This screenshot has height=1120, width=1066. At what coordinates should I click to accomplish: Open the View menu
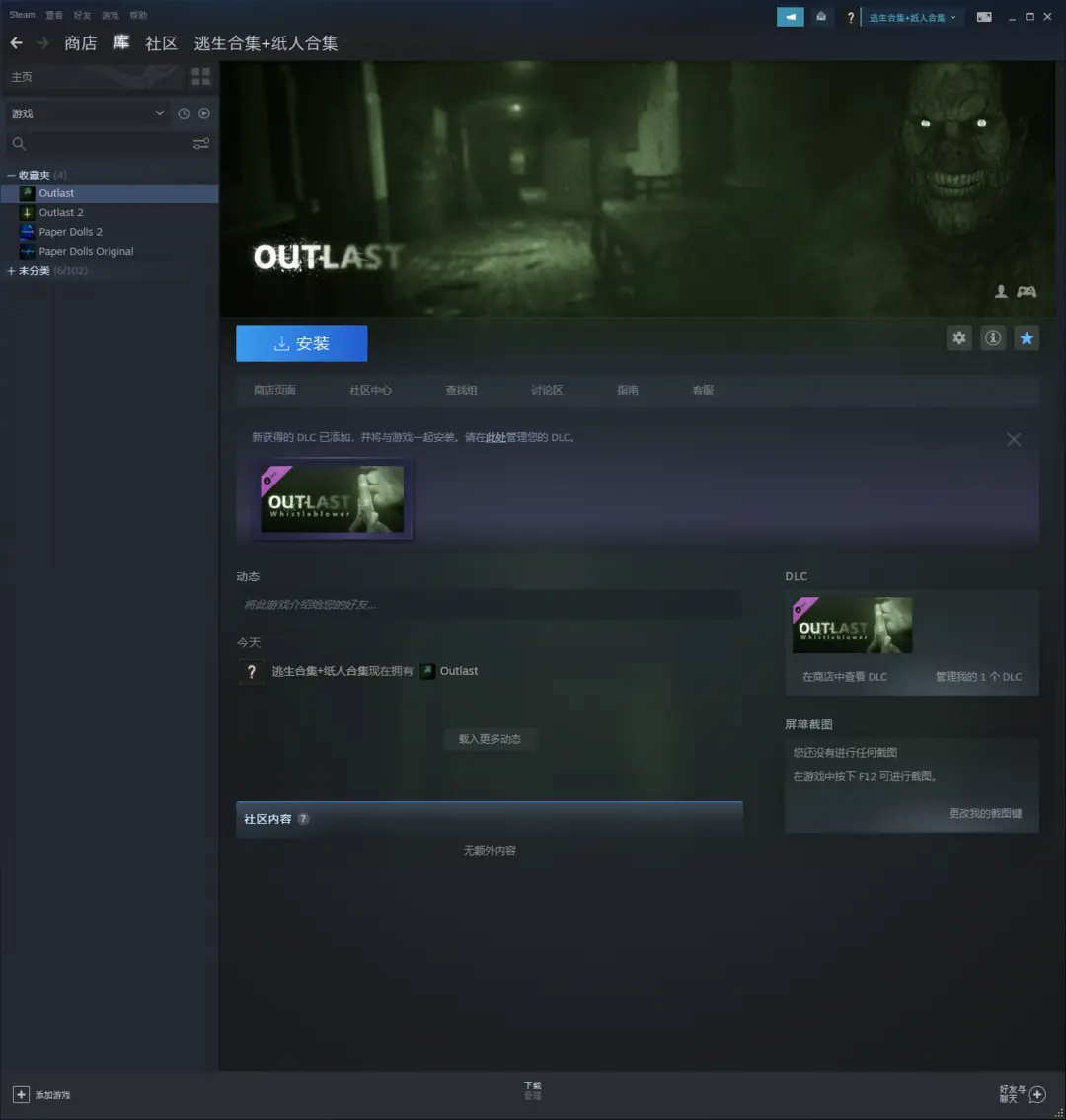click(x=54, y=15)
